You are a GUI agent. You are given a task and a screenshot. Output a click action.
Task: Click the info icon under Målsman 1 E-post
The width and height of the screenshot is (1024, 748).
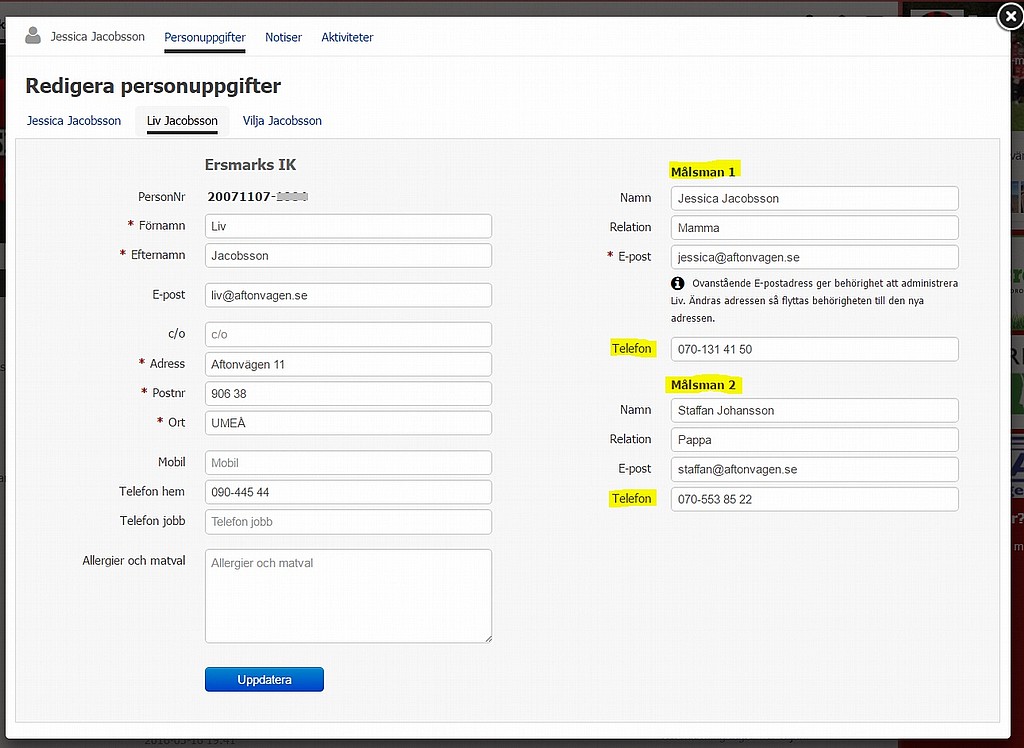tap(678, 283)
